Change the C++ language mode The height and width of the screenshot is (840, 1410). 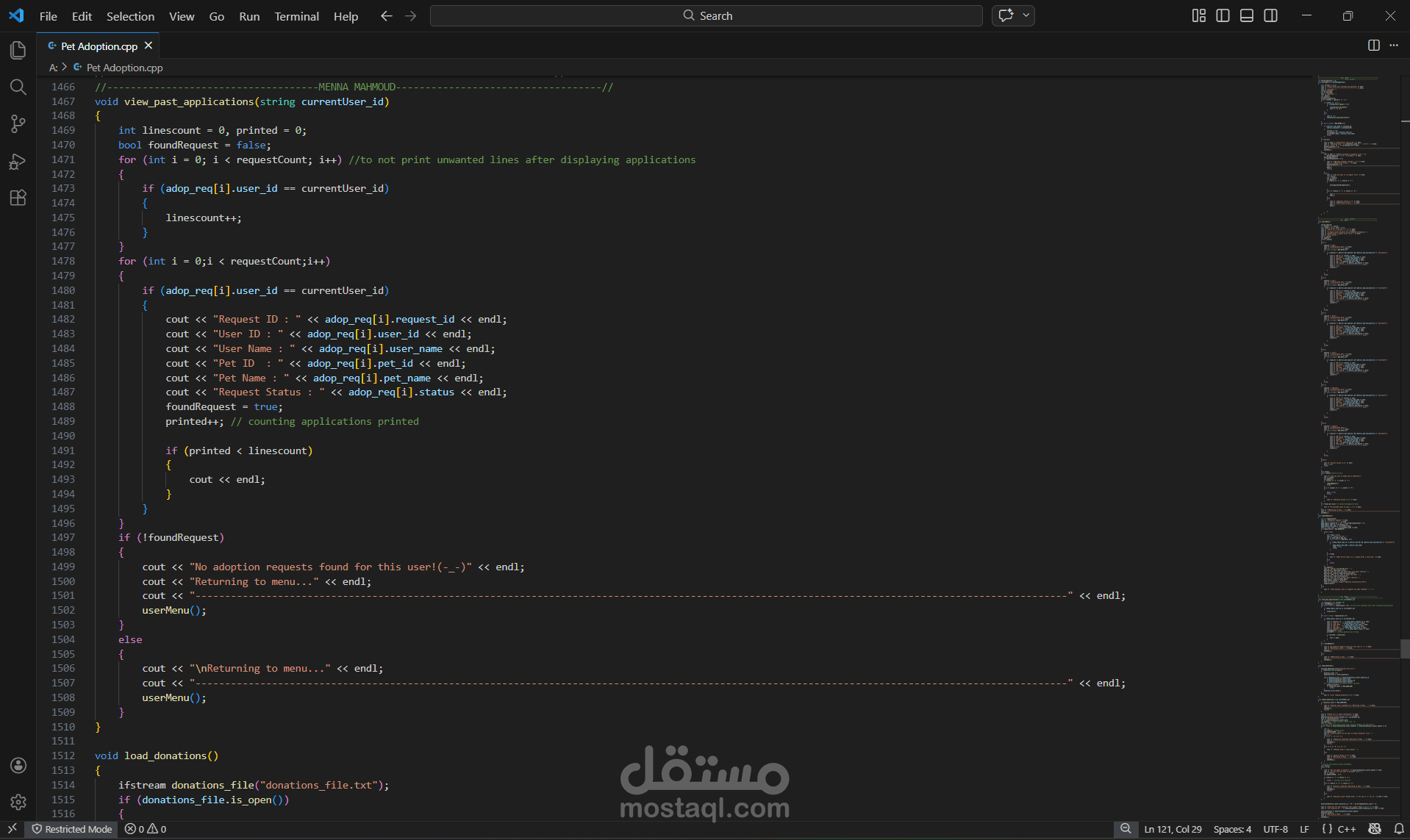(1345, 829)
